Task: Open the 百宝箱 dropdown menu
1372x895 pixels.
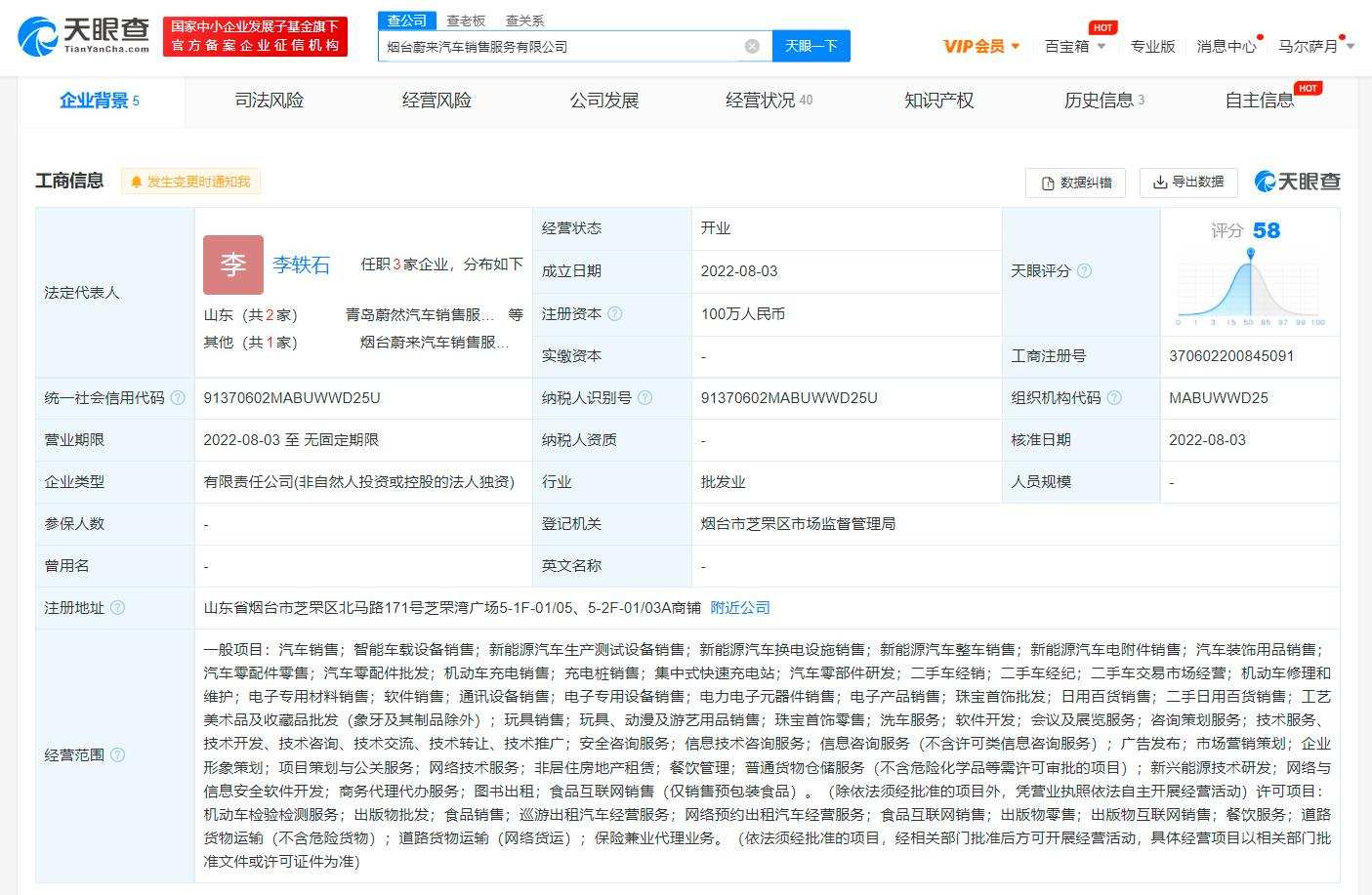Action: [1075, 46]
